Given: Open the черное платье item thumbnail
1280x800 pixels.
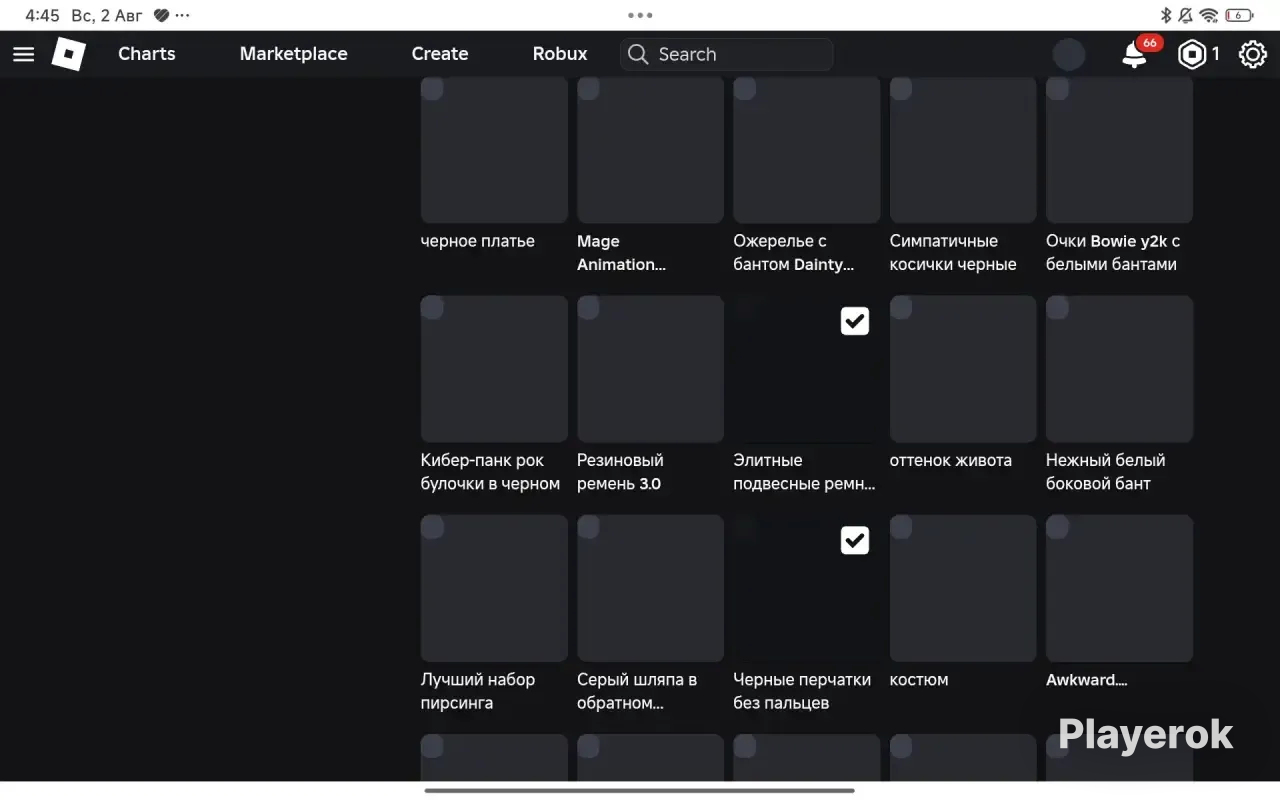Looking at the screenshot, I should pyautogui.click(x=494, y=150).
